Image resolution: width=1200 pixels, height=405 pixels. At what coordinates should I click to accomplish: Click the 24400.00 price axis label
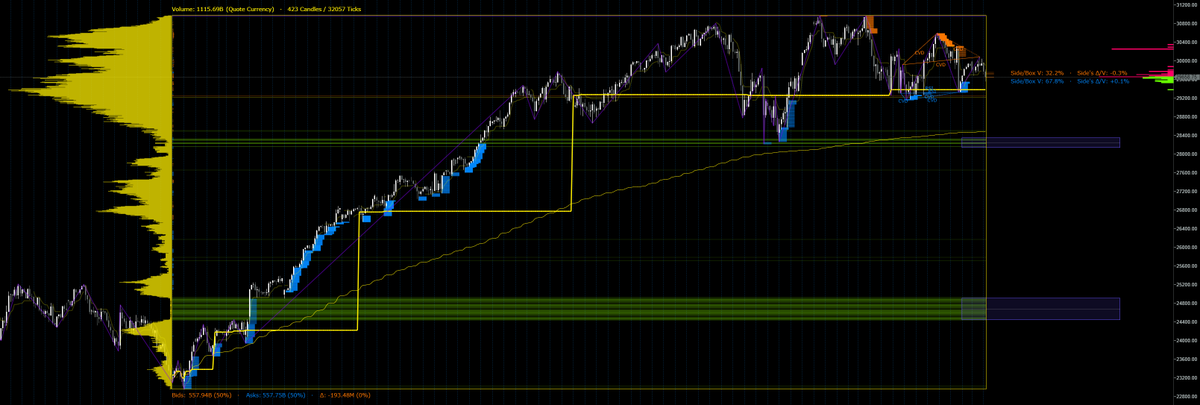point(1187,322)
